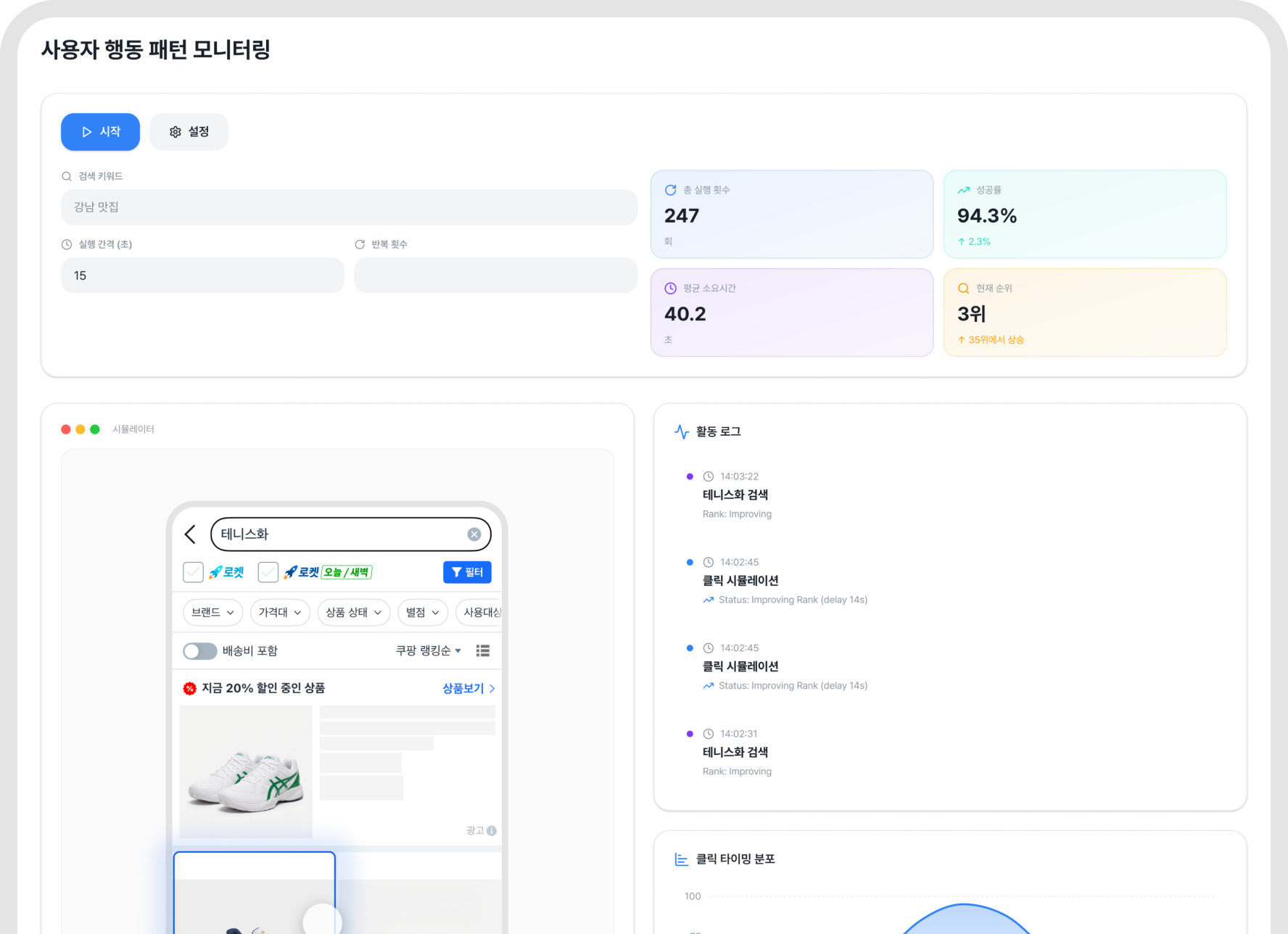Click the activity pulse icon next to 활동 로그
The width and height of the screenshot is (1288, 934).
click(x=681, y=431)
